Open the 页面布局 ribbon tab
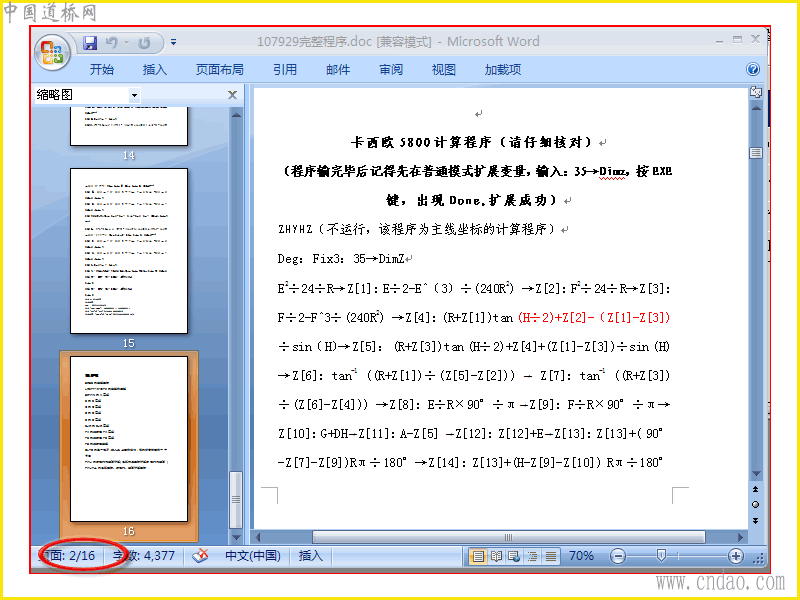800x600 pixels. point(220,69)
